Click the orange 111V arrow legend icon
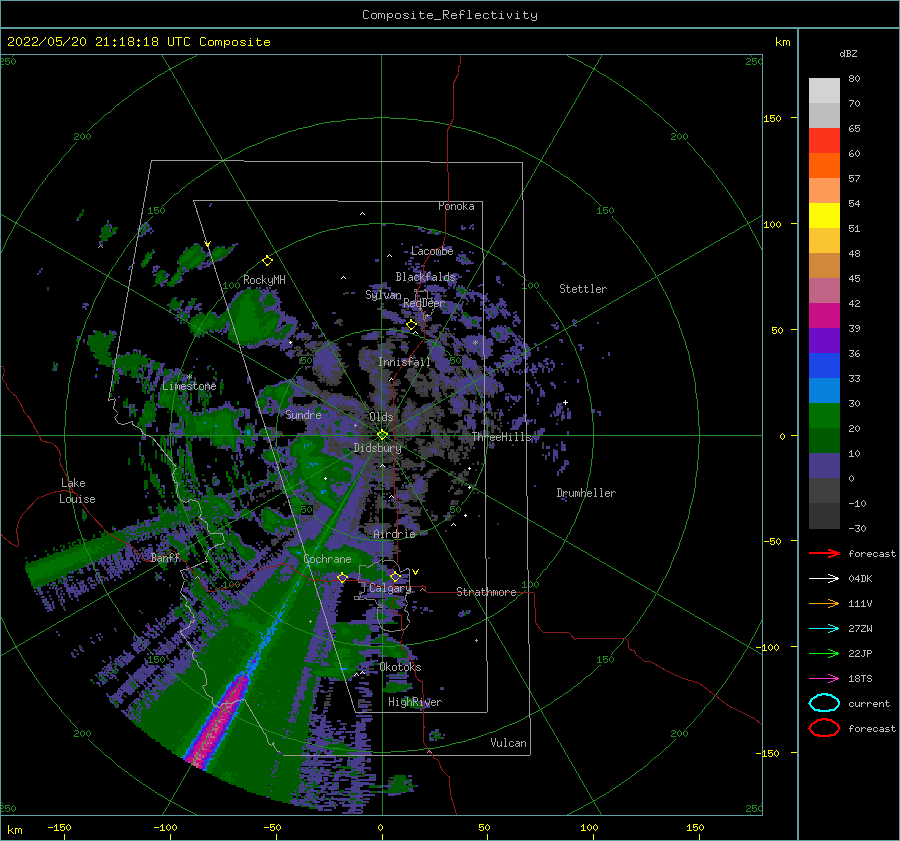The height and width of the screenshot is (841, 900). click(824, 603)
